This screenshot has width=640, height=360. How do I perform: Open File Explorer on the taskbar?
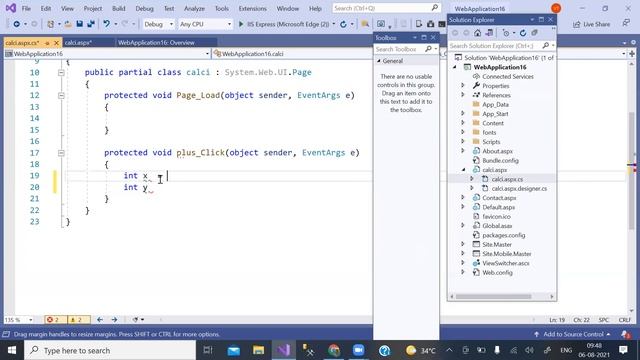[x=258, y=350]
